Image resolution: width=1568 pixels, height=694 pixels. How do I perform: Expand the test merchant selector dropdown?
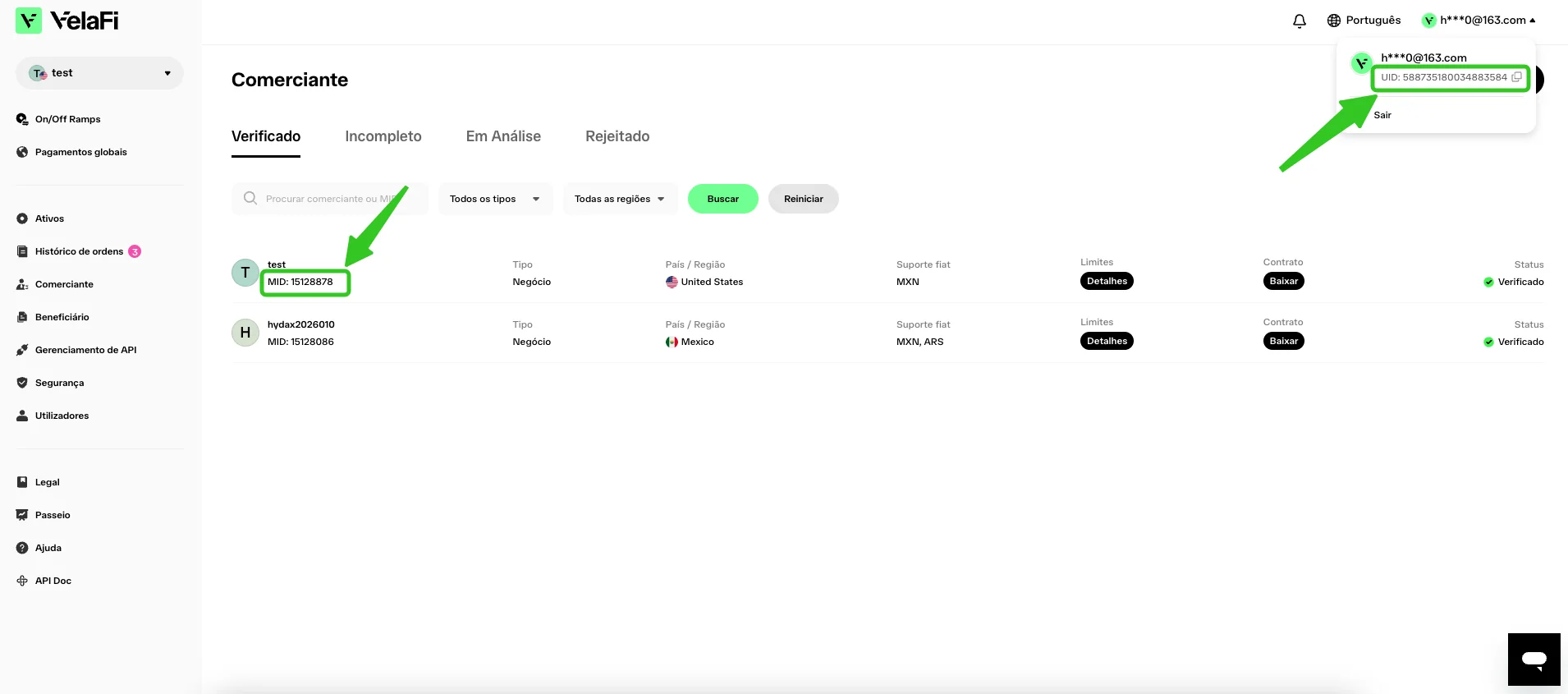[x=99, y=73]
